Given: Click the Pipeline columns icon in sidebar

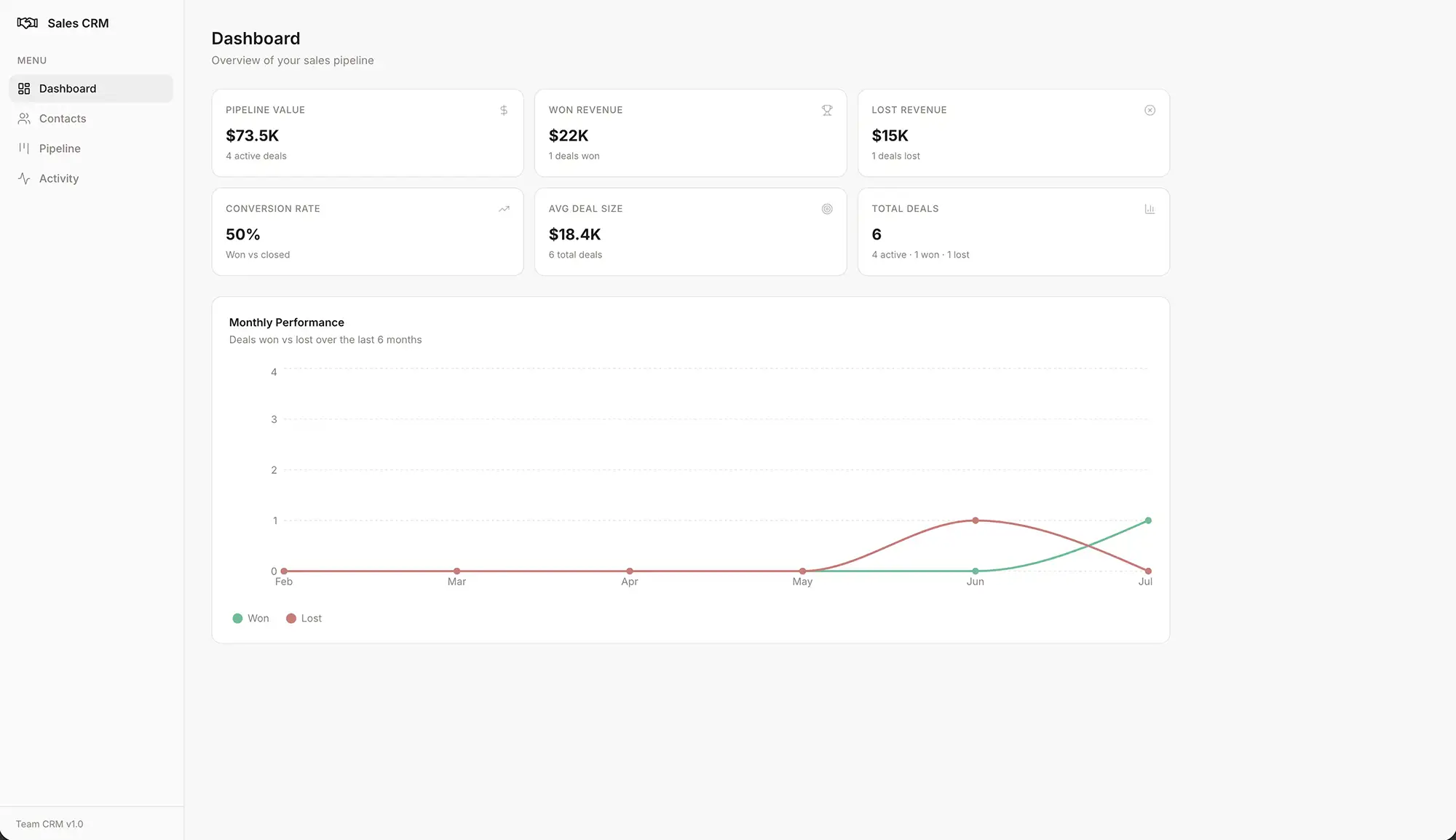Looking at the screenshot, I should 24,148.
